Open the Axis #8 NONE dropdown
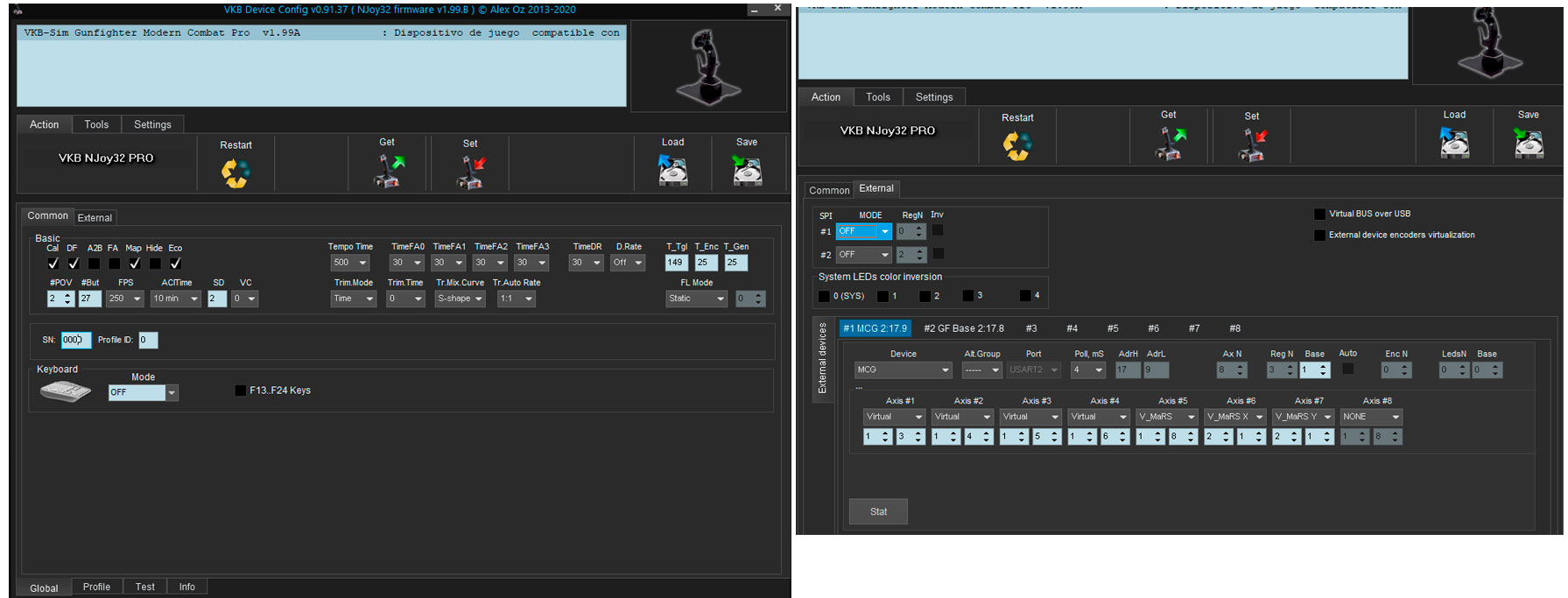Image resolution: width=1568 pixels, height=598 pixels. [1371, 417]
